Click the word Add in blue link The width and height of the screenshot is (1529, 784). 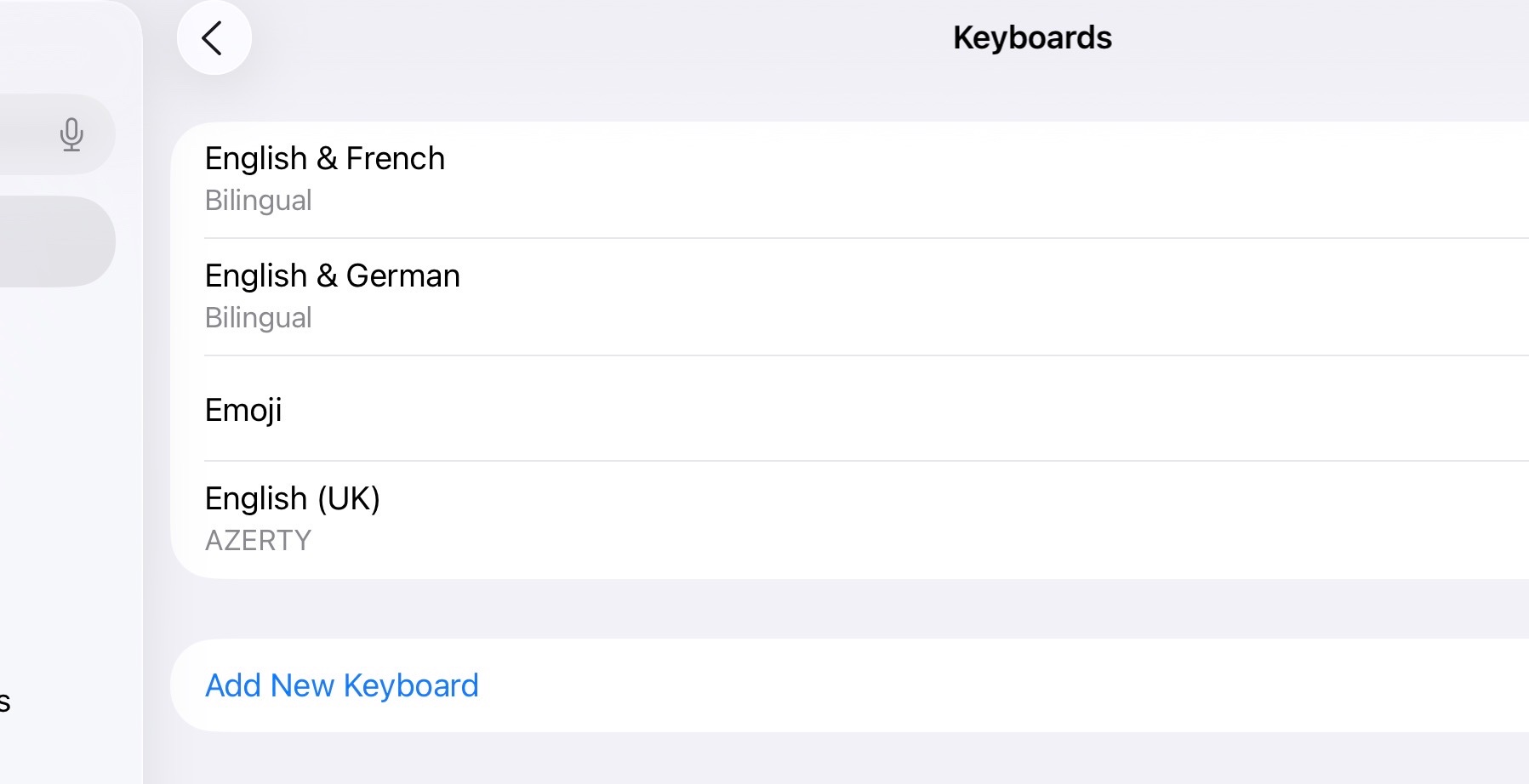pos(232,685)
